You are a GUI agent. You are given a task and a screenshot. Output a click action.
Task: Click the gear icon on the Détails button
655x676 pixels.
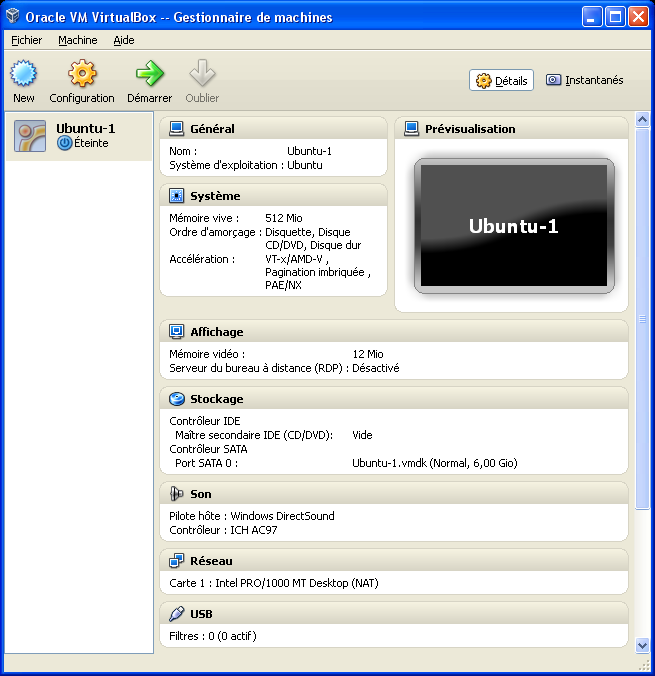click(483, 80)
